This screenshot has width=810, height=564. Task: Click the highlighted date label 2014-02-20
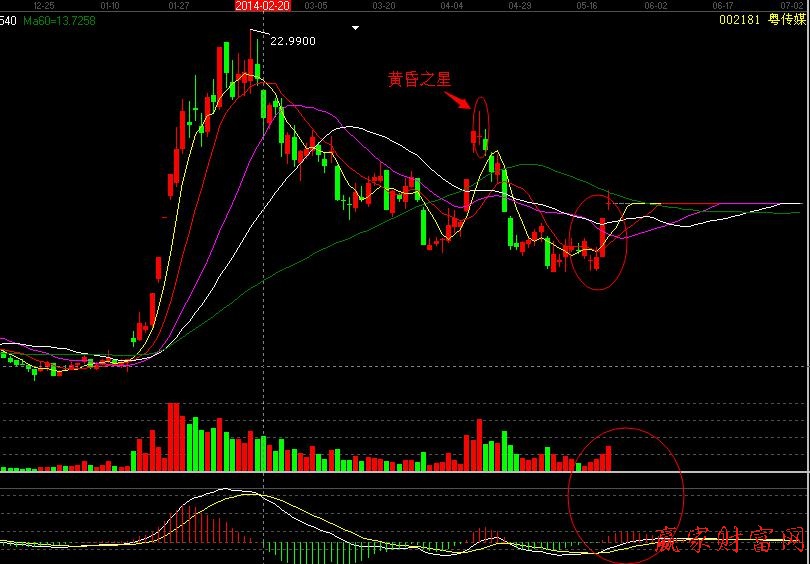262,5
